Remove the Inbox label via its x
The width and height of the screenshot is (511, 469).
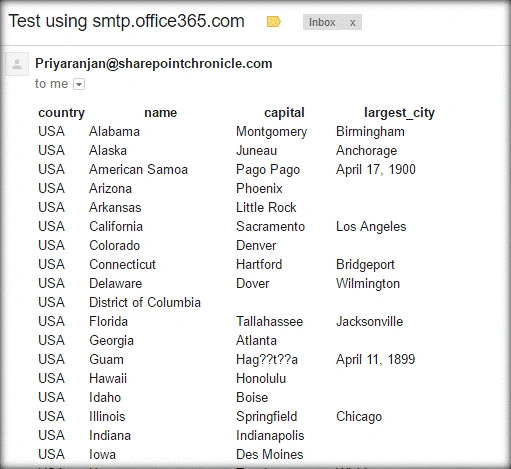(352, 23)
